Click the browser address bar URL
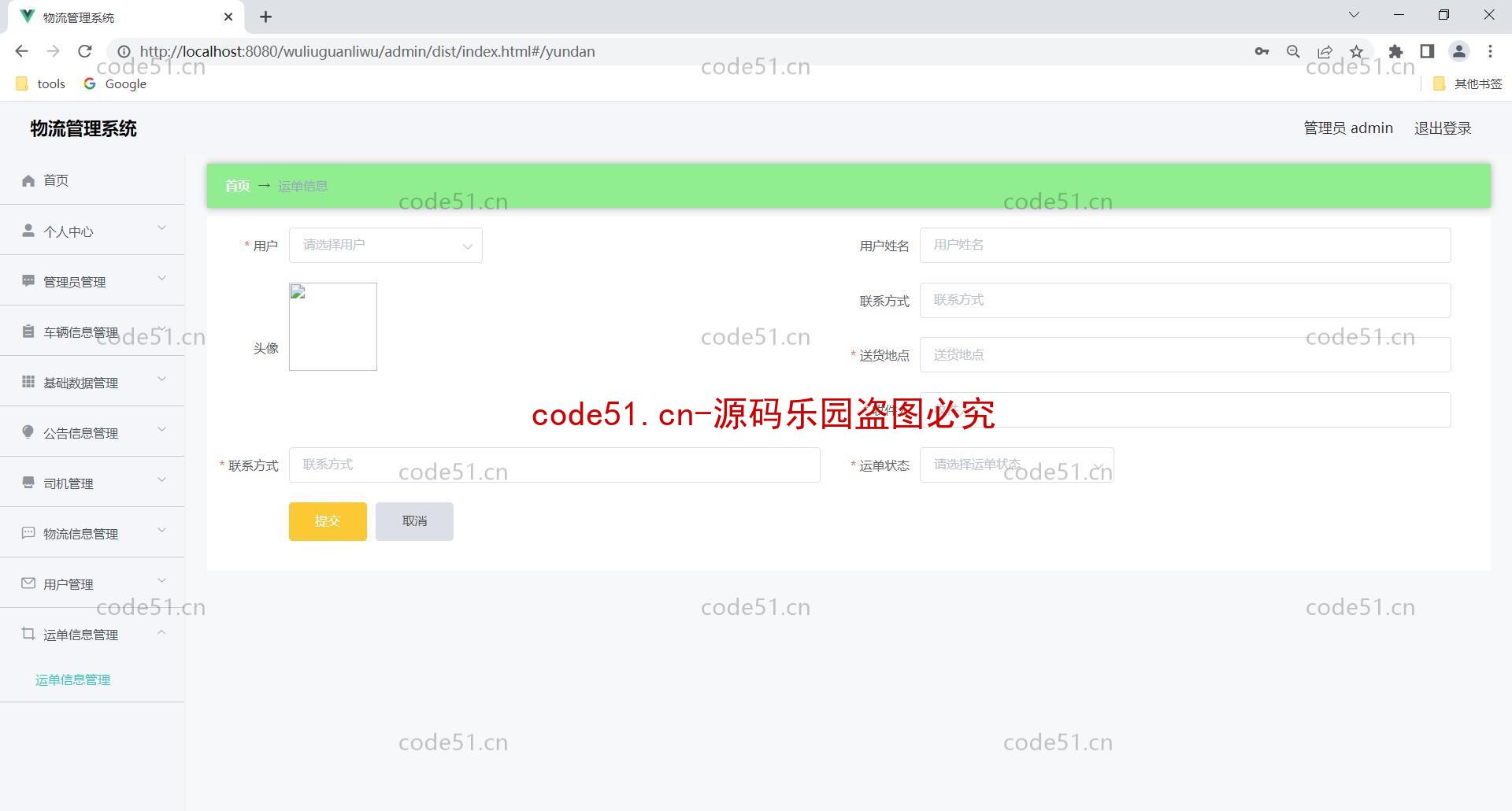The height and width of the screenshot is (811, 1512). pos(367,51)
